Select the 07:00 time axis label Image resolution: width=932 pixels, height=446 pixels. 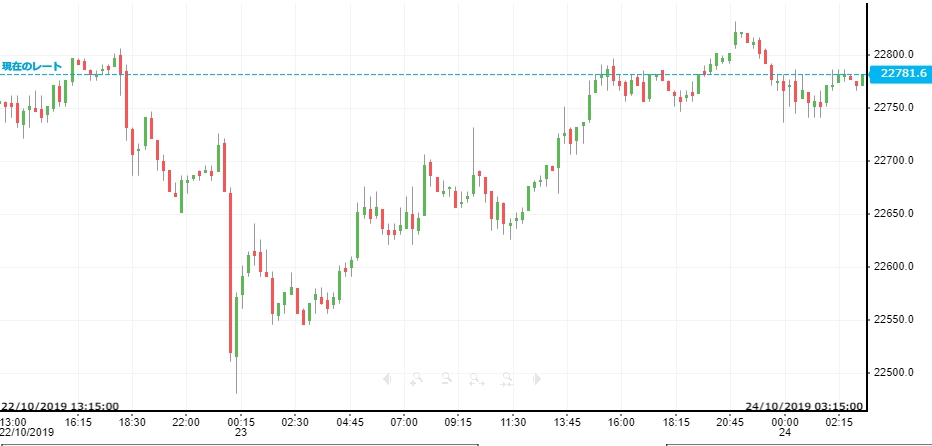click(404, 422)
